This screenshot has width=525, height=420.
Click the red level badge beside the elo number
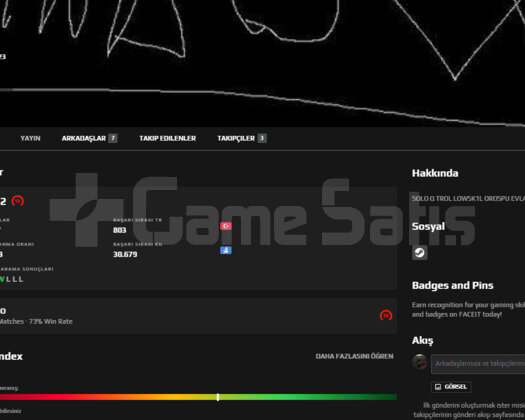[x=18, y=201]
